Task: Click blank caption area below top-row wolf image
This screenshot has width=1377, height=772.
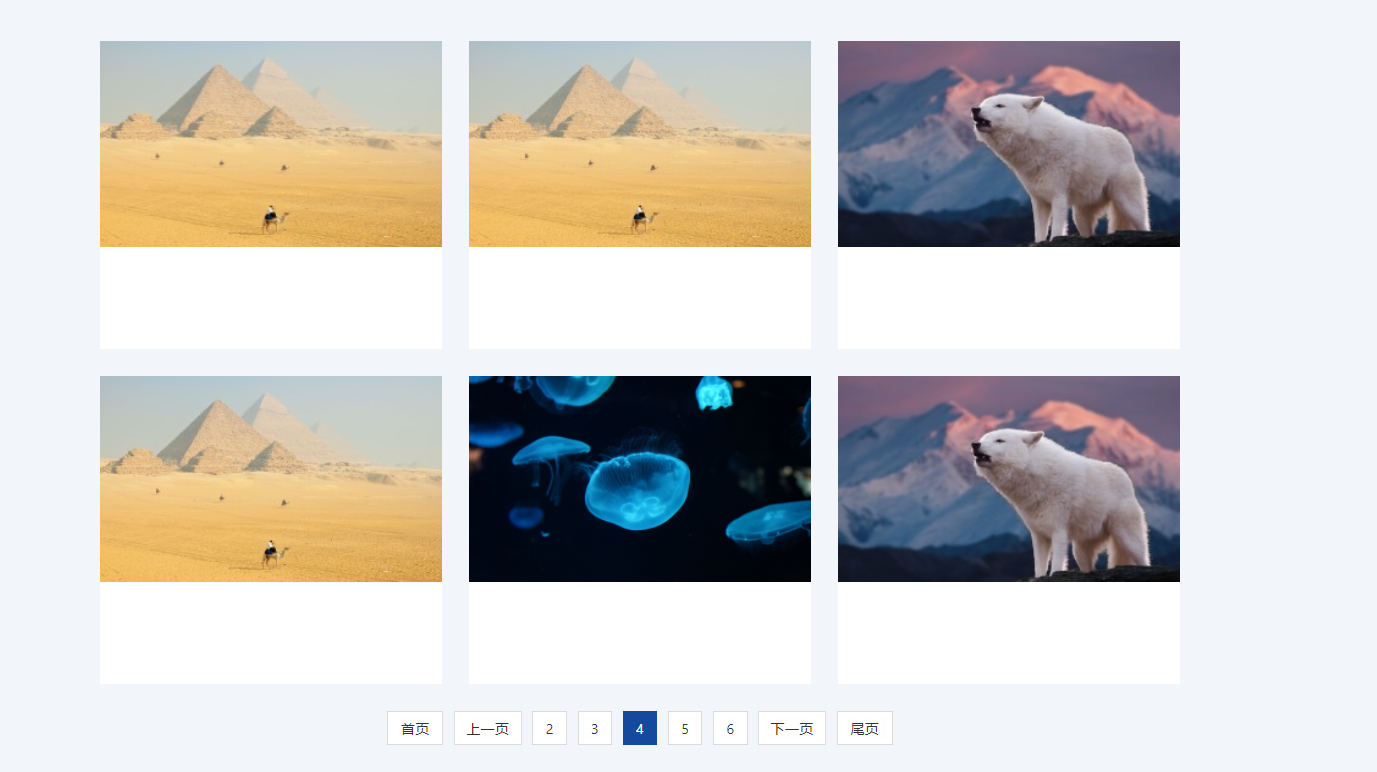Action: [x=1009, y=298]
